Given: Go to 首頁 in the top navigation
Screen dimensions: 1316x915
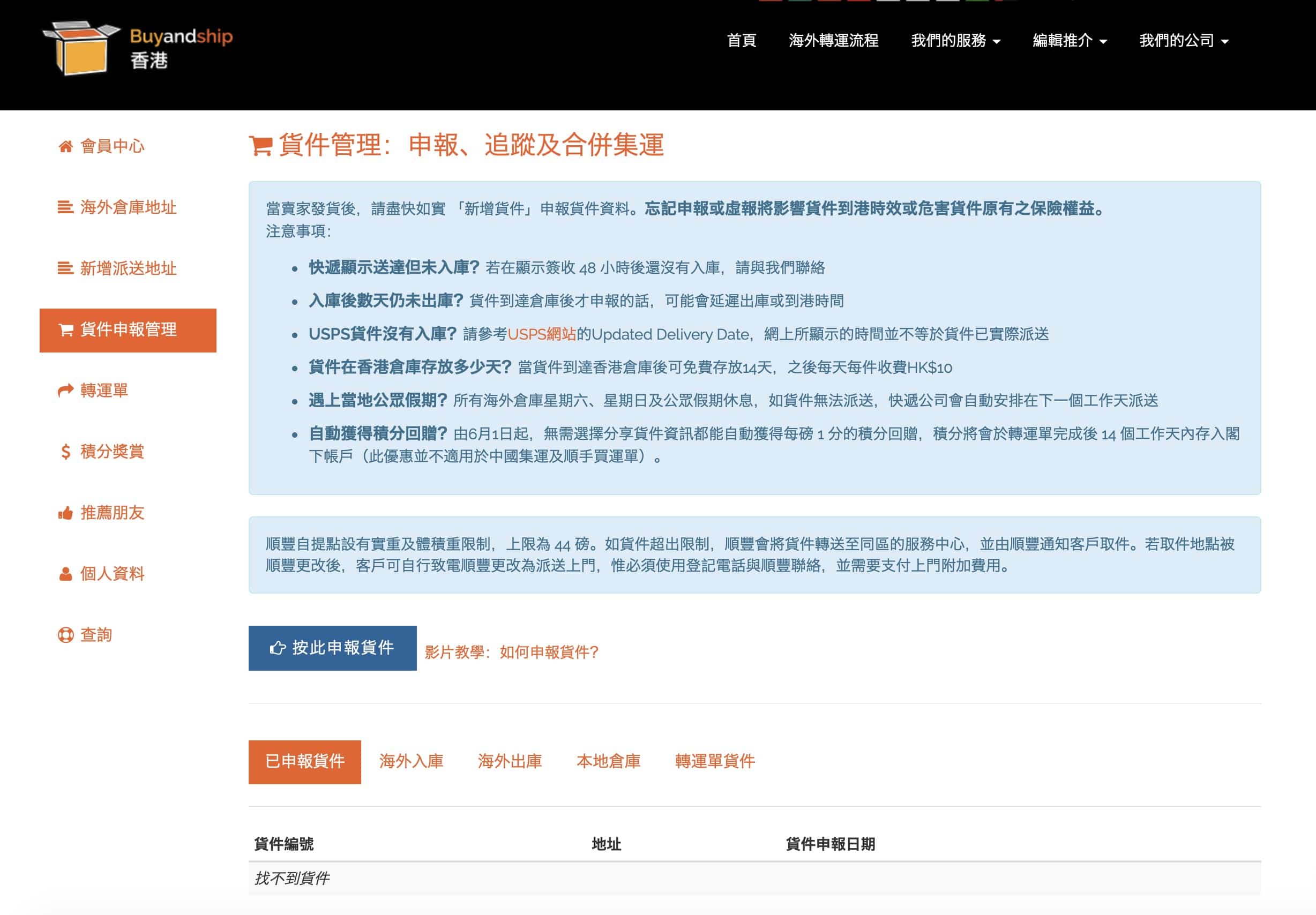Looking at the screenshot, I should [x=741, y=41].
